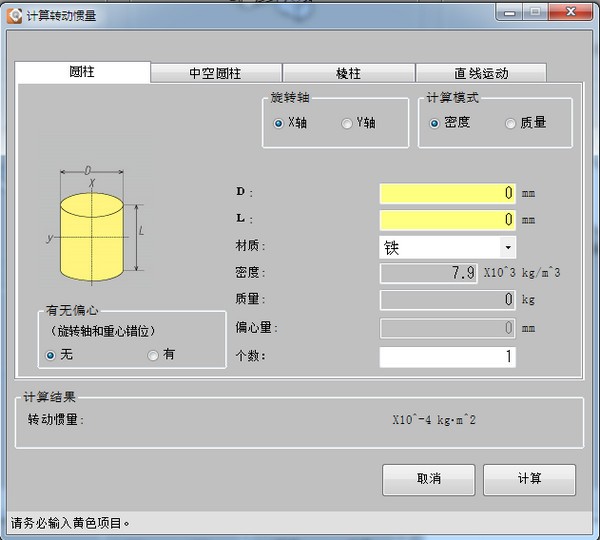Viewport: 600px width, 540px height.
Task: Switch to the 棱柱 tab
Action: click(x=349, y=73)
